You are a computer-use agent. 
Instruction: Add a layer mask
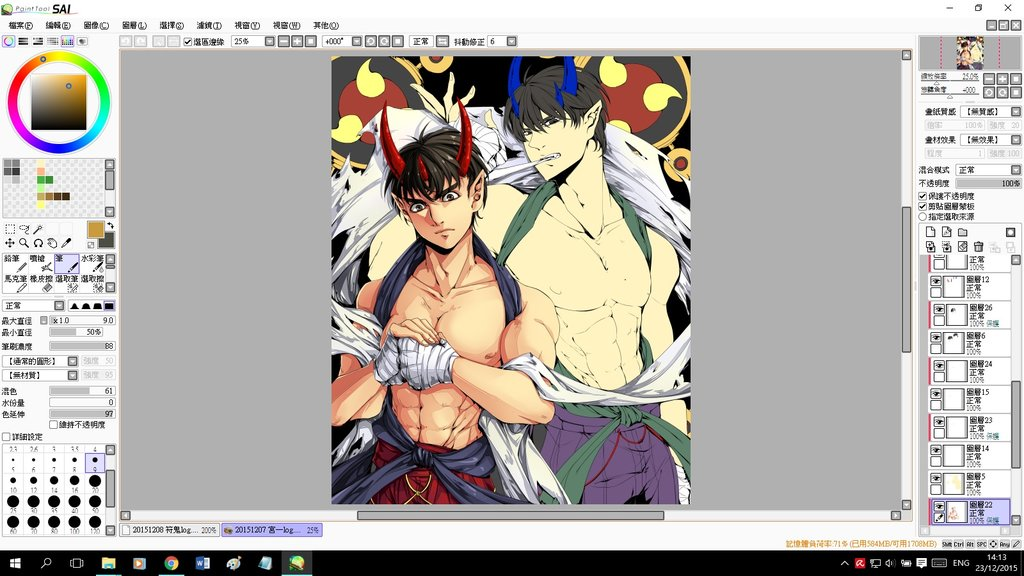tap(1010, 232)
